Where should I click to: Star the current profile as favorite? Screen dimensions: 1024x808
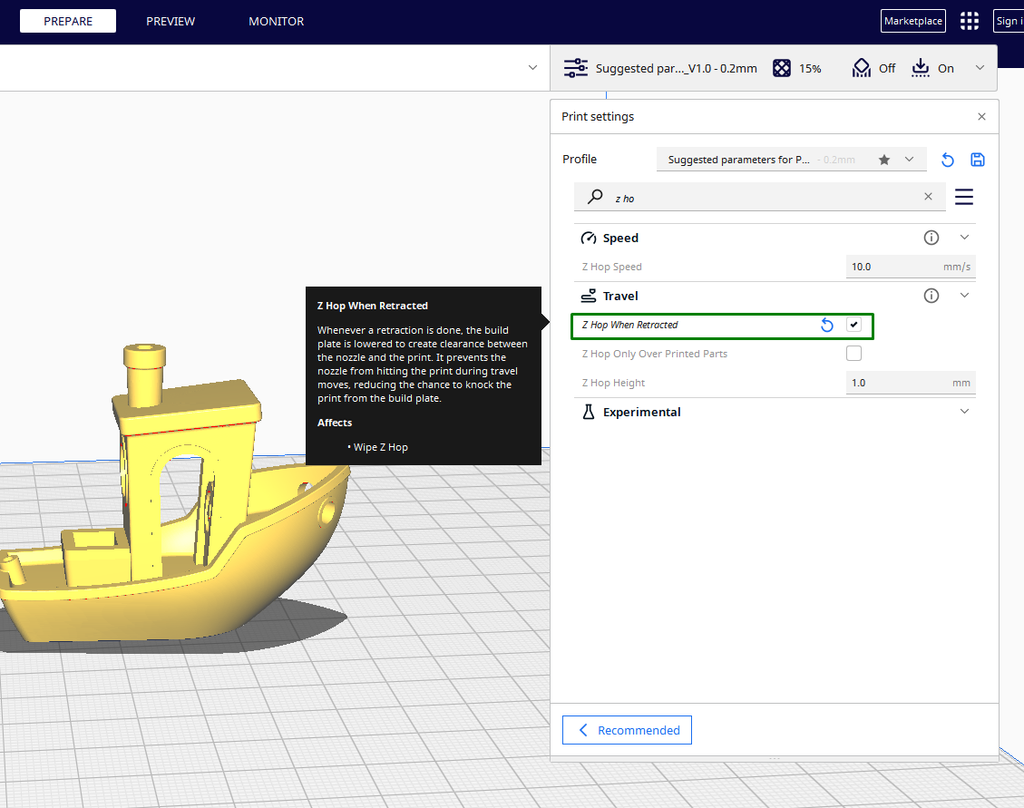[x=884, y=159]
